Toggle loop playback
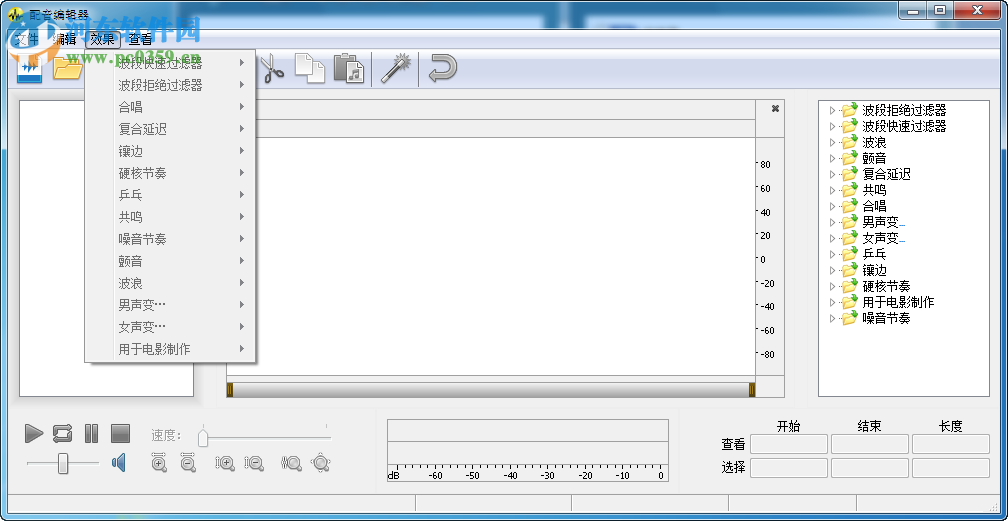 coord(62,434)
